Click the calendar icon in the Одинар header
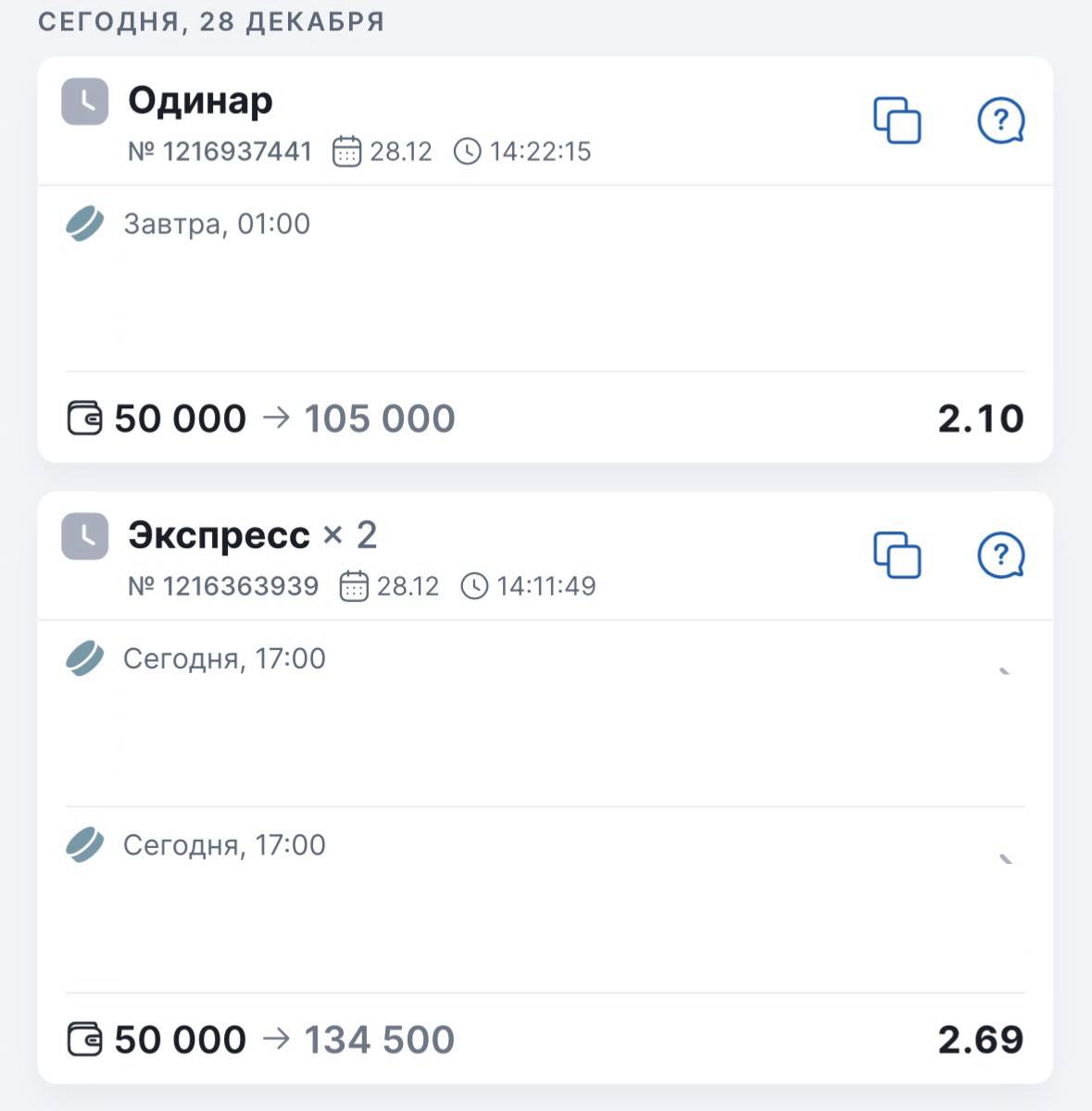Viewport: 1092px width, 1111px height. (346, 151)
